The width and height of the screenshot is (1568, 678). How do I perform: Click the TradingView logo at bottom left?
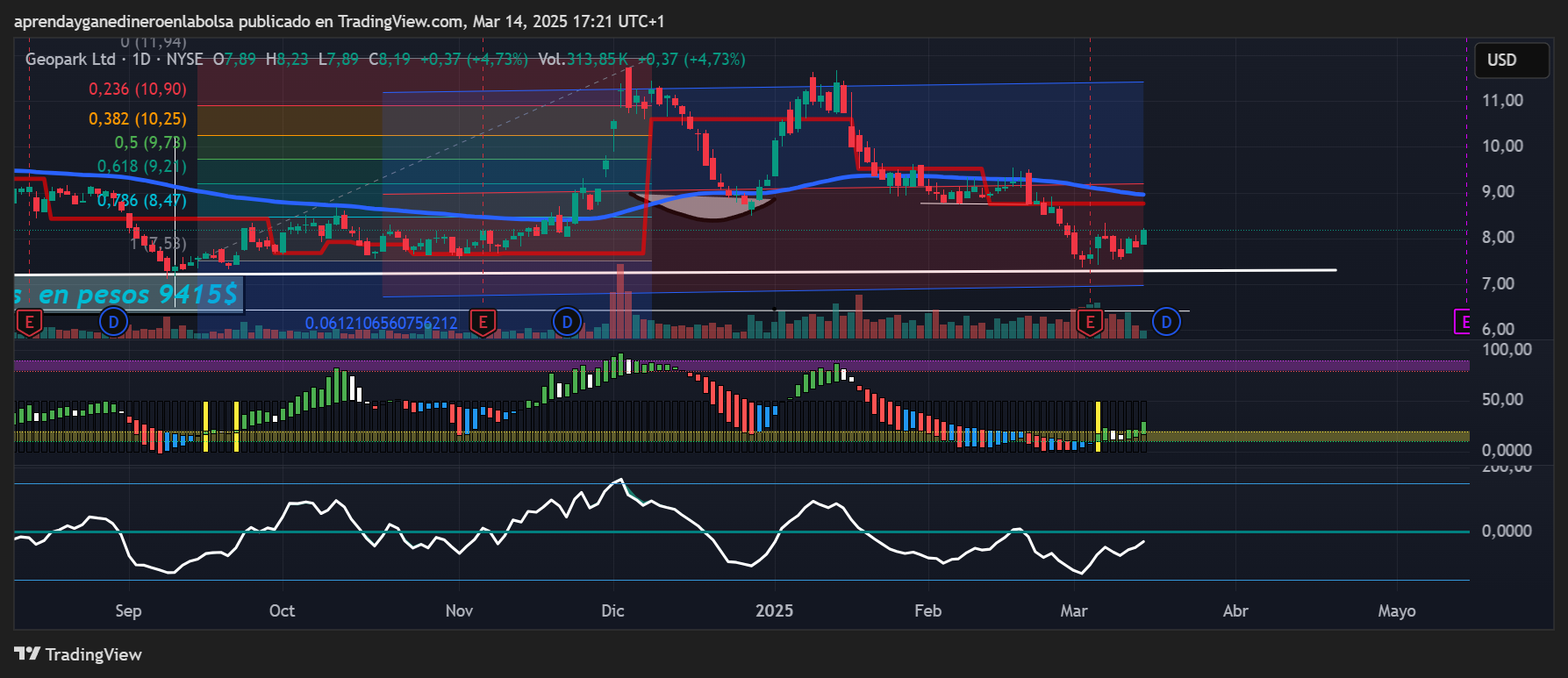pos(78,654)
